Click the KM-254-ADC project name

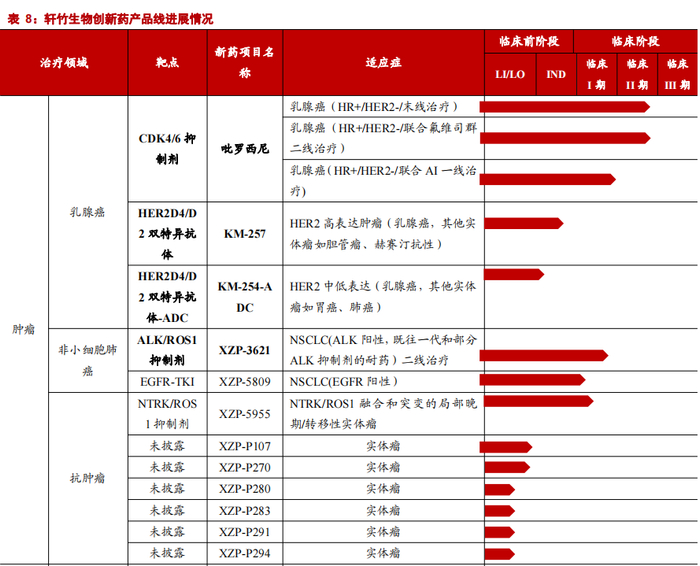(x=245, y=297)
